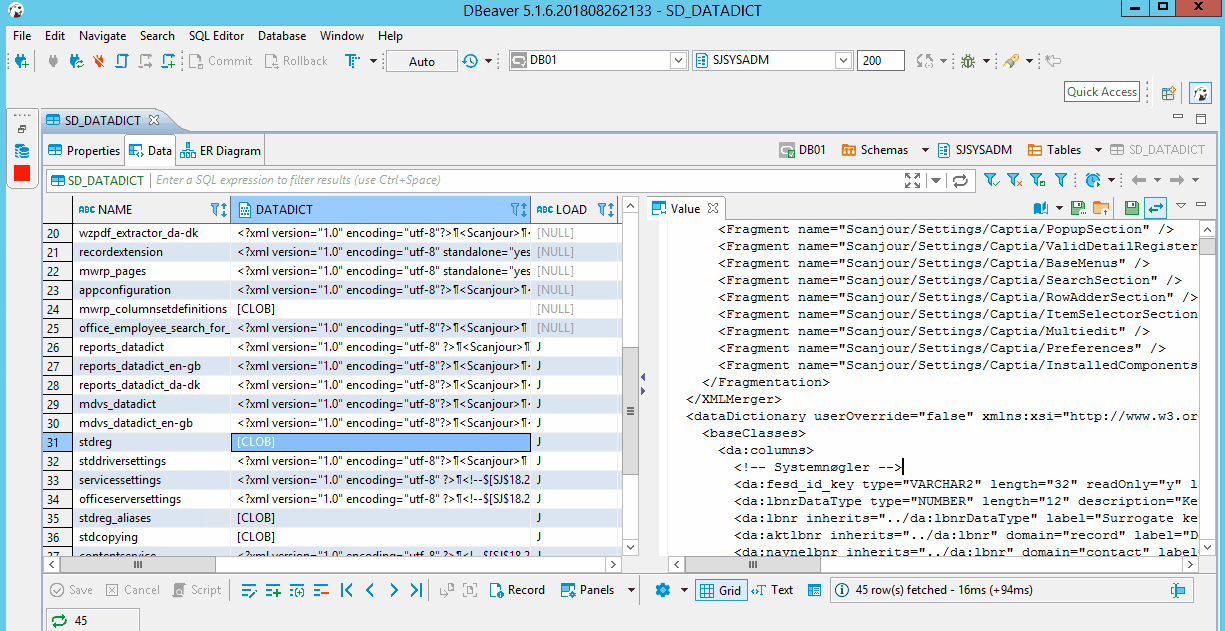Open the Database menu
This screenshot has width=1225, height=631.
pos(282,35)
